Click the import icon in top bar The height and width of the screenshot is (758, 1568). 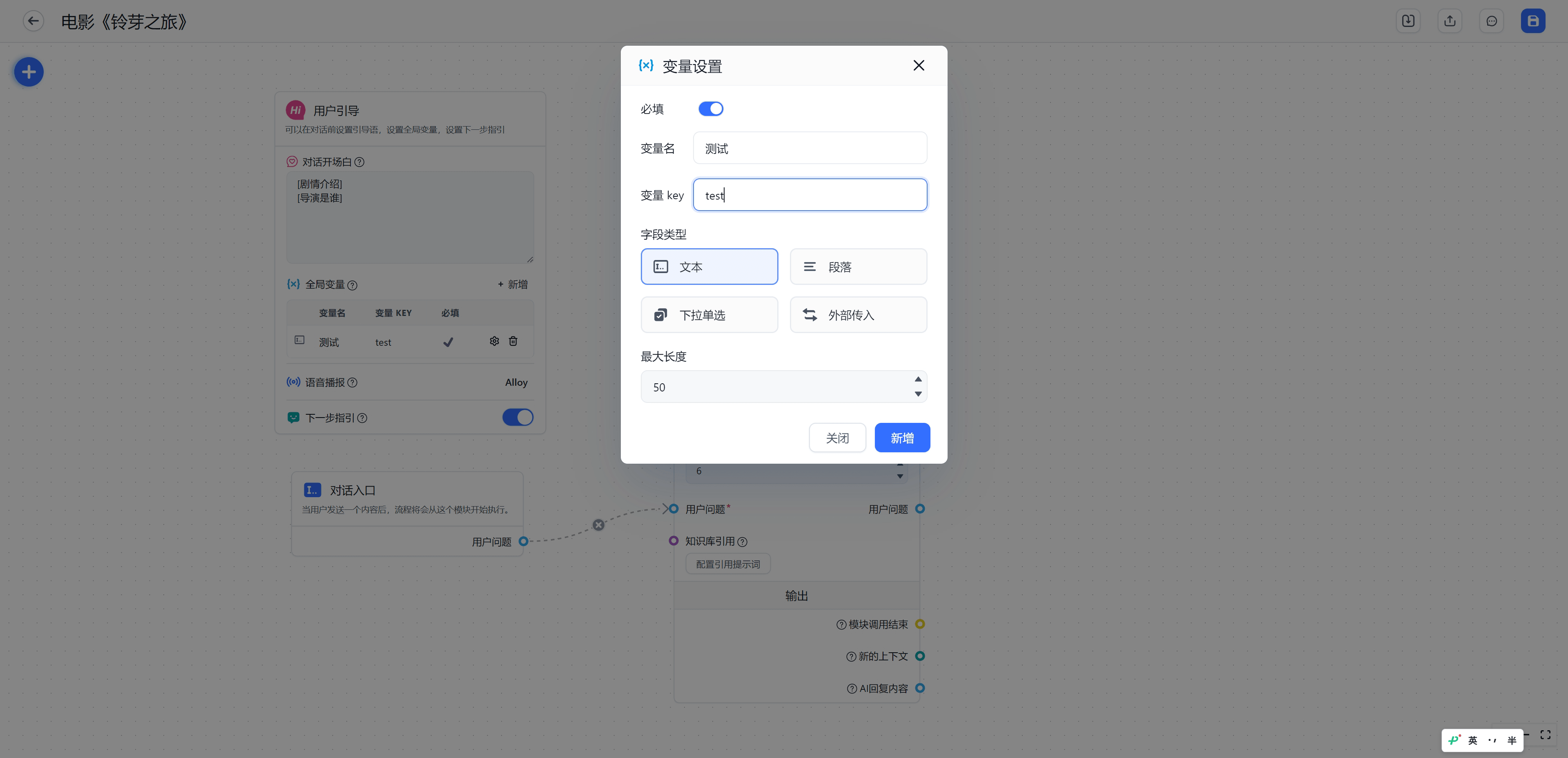coord(1408,21)
